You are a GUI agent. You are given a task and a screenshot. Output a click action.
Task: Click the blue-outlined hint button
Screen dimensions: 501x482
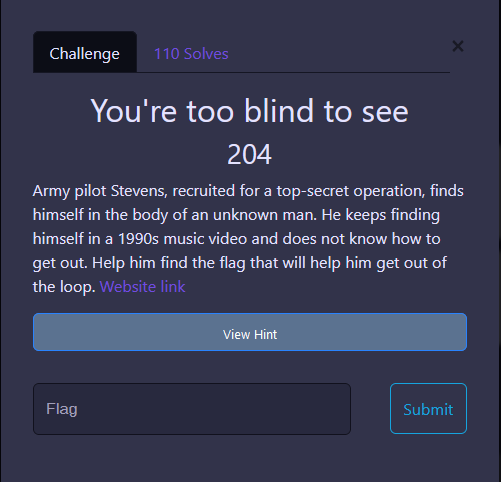pos(250,332)
